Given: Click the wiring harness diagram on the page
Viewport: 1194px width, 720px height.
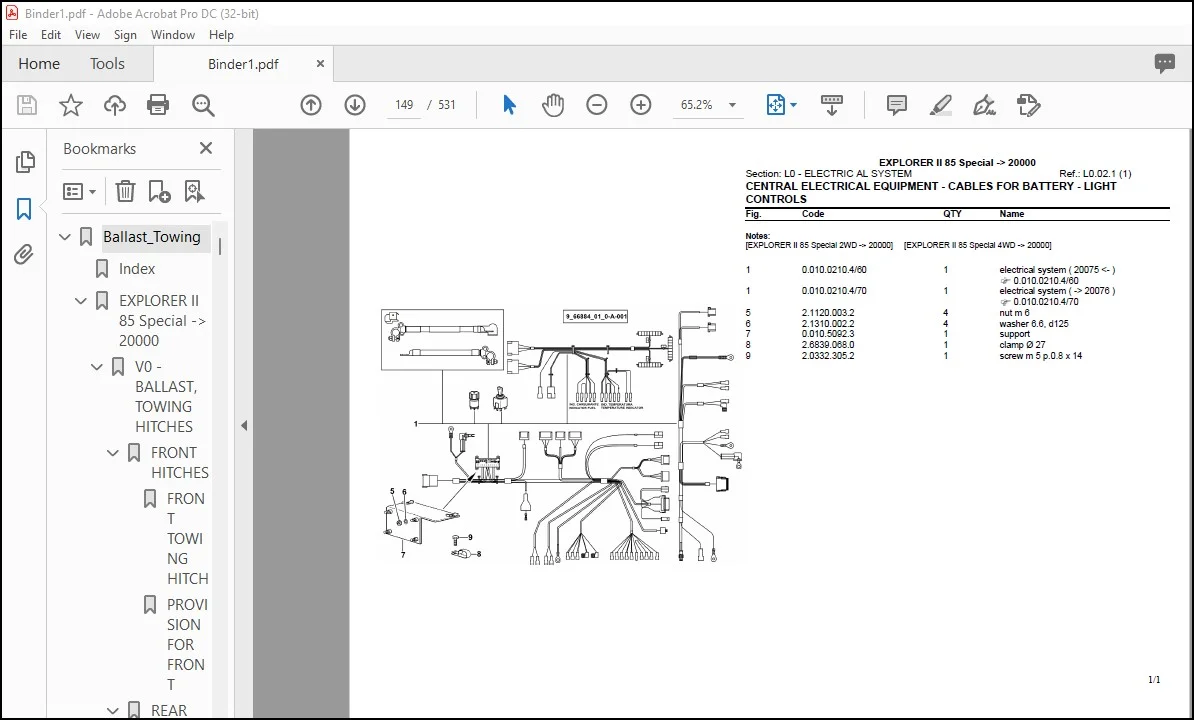Looking at the screenshot, I should tap(560, 435).
